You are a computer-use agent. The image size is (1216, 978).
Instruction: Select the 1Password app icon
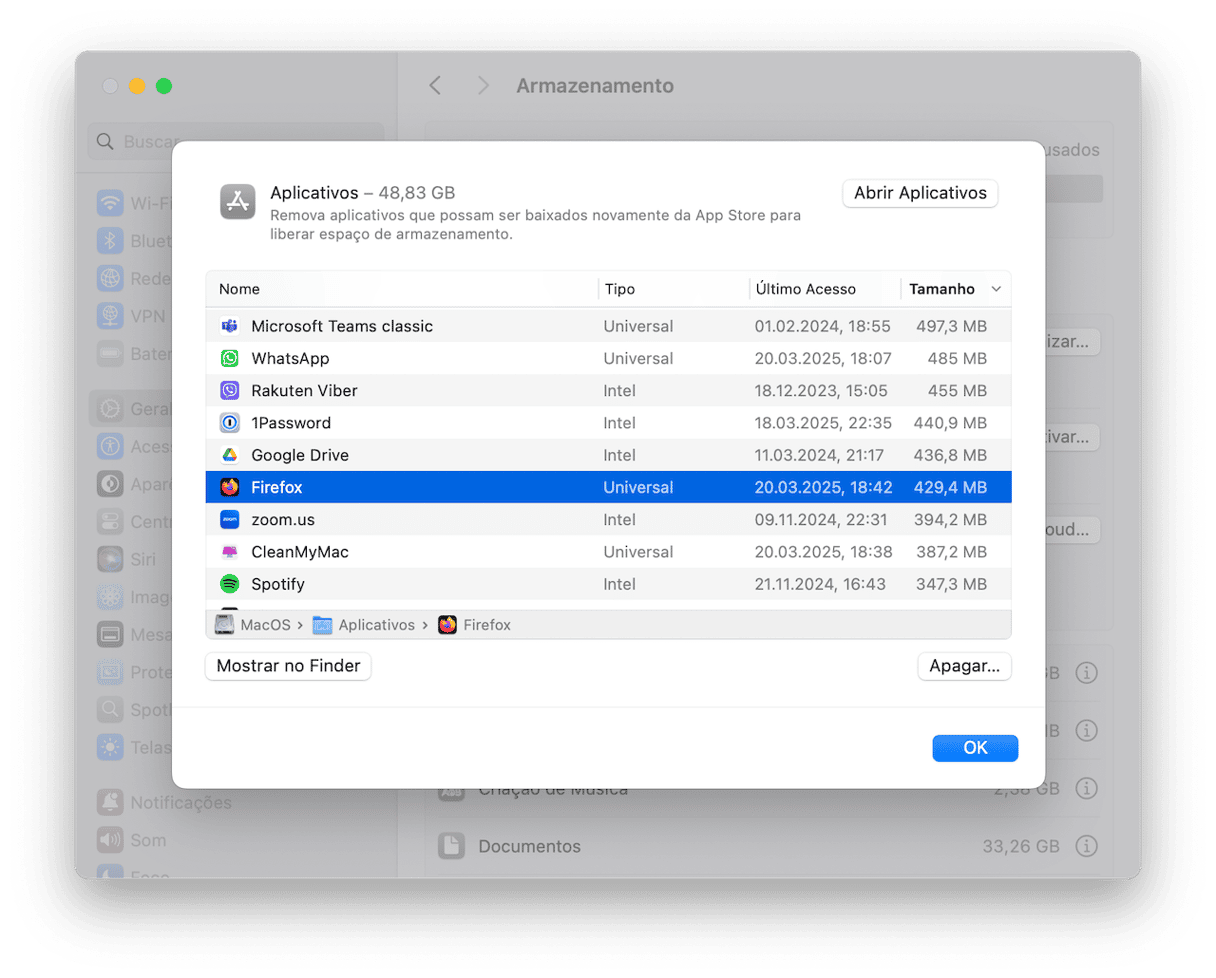(x=229, y=423)
